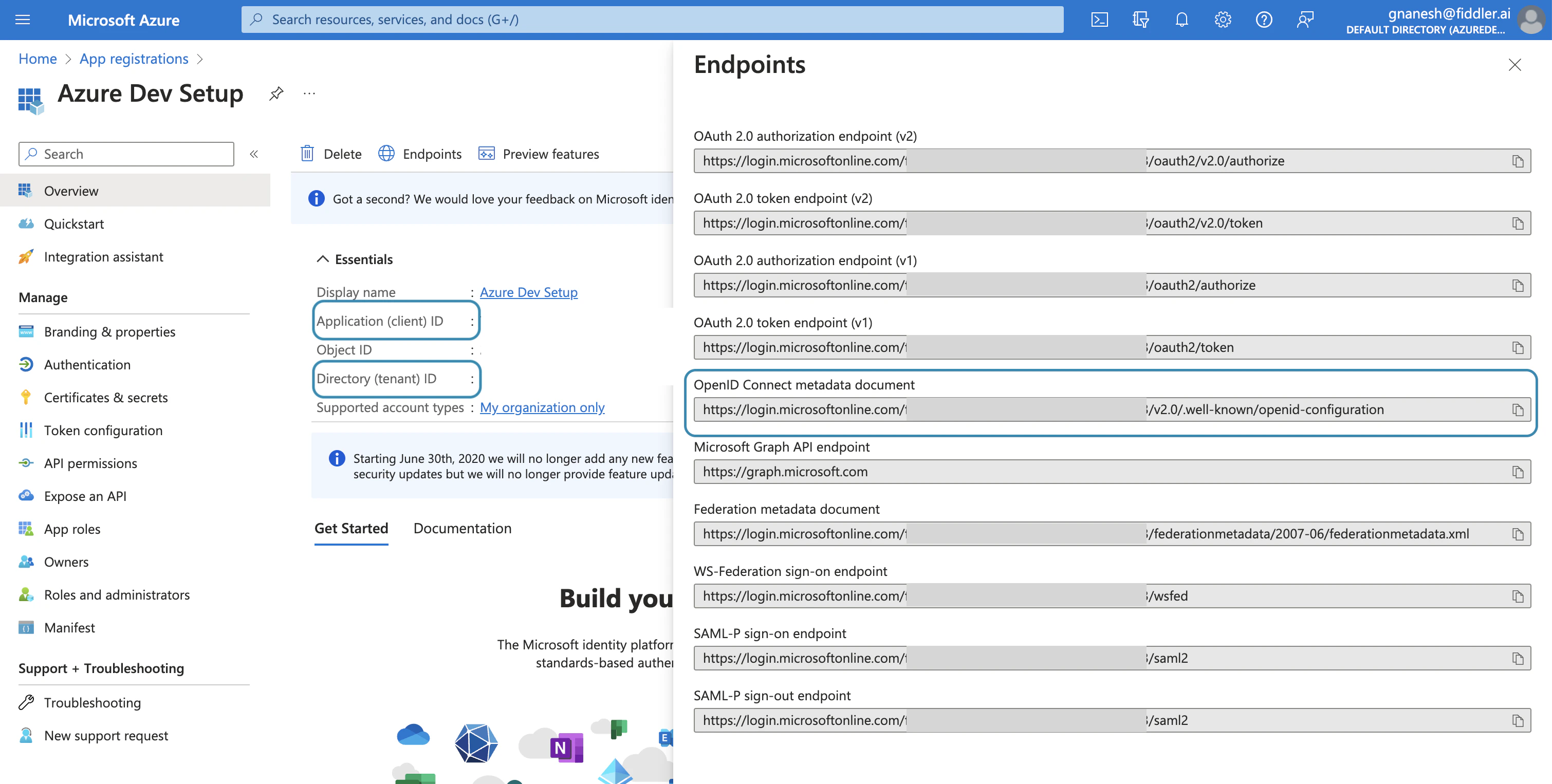Open Cloud Shell from the top bar
The width and height of the screenshot is (1552, 784).
(1100, 20)
